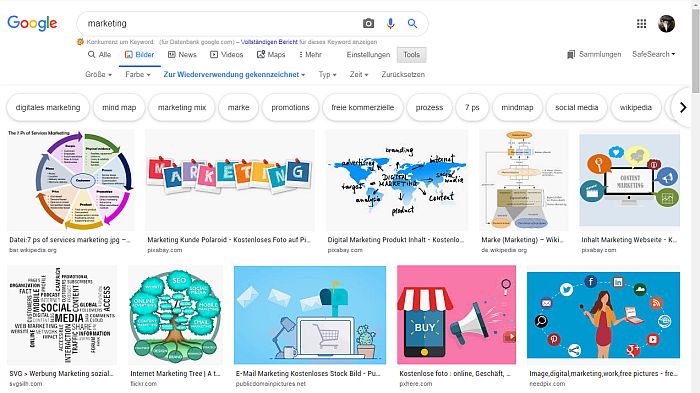Expand the Mehr menu
This screenshot has height=393, width=700.
(x=310, y=54)
